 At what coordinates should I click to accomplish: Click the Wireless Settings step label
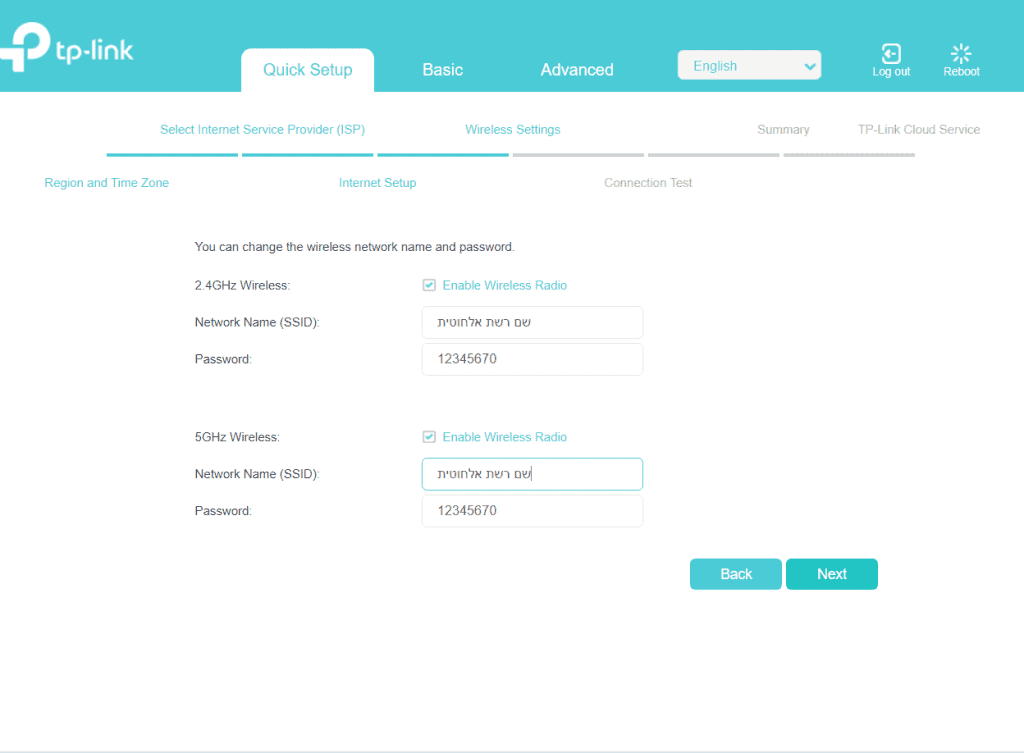coord(512,130)
